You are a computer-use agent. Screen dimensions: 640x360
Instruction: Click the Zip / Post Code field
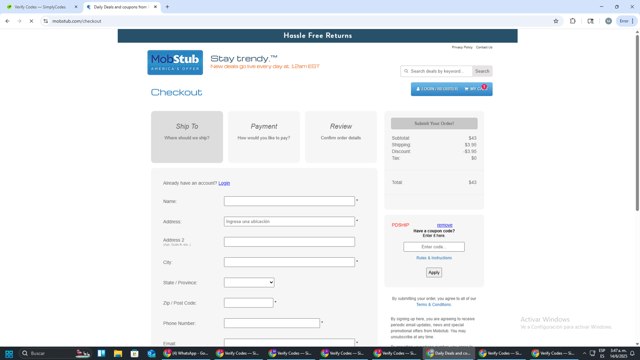tap(248, 303)
